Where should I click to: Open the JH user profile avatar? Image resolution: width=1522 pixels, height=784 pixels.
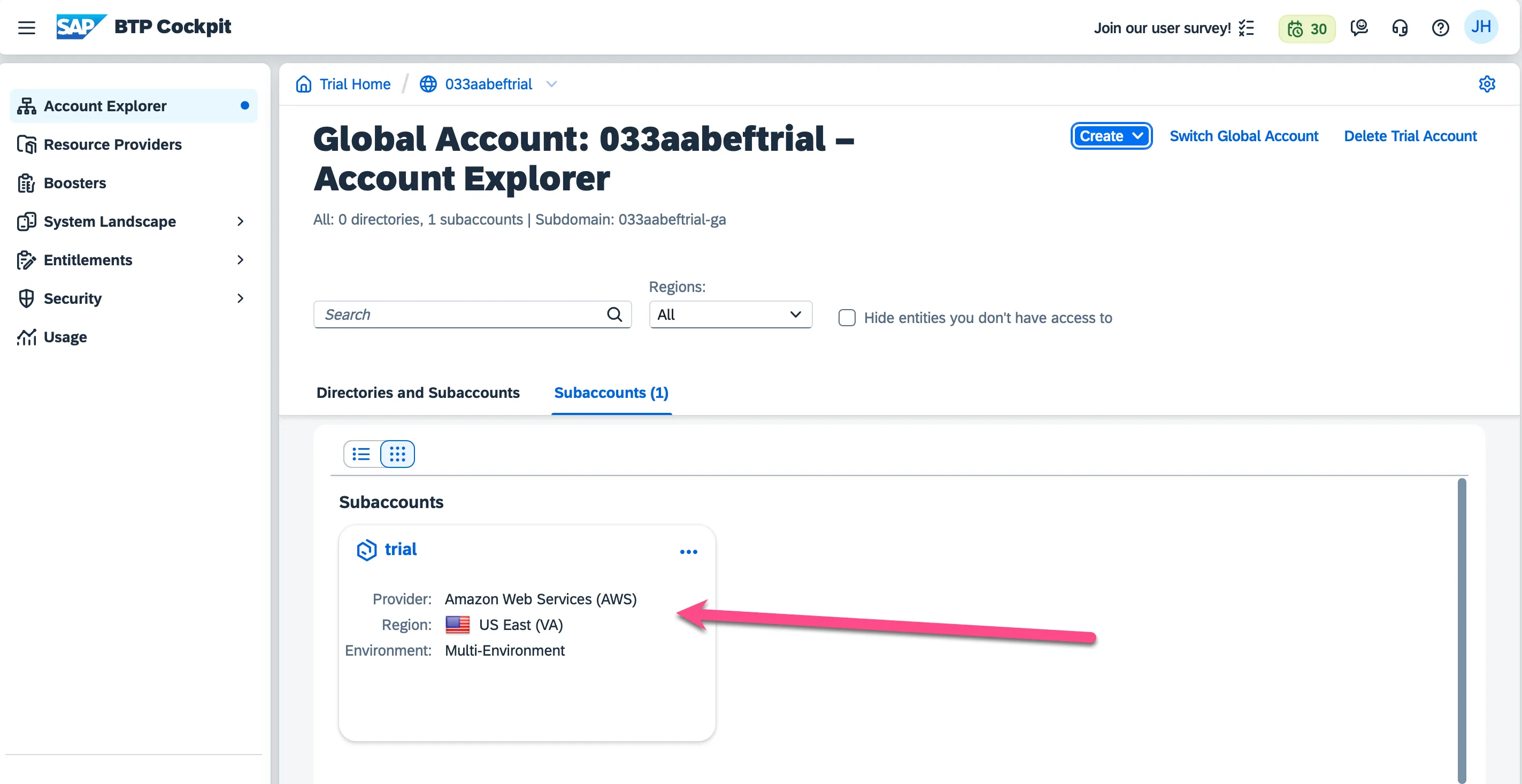(1481, 27)
